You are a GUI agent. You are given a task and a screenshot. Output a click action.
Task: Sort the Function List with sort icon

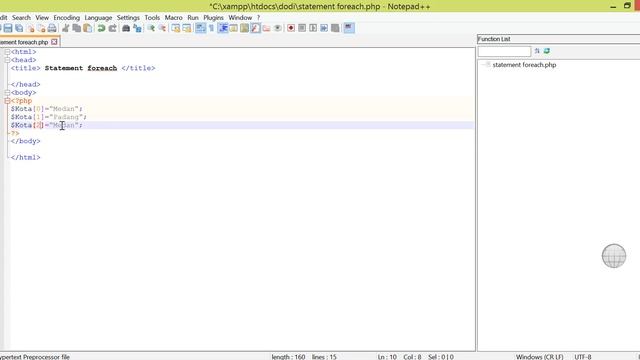(x=537, y=51)
